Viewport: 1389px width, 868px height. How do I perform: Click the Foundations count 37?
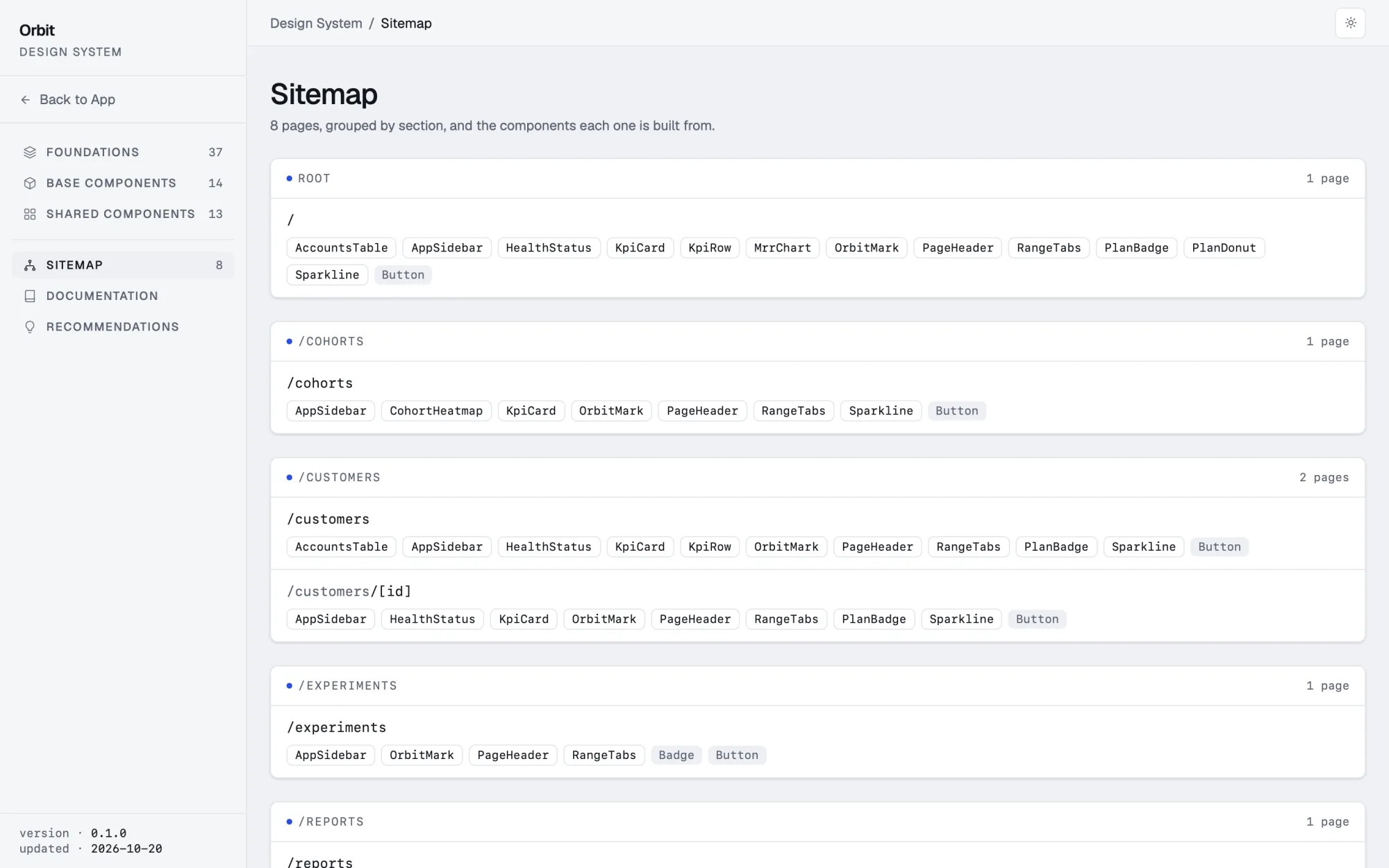tap(215, 152)
